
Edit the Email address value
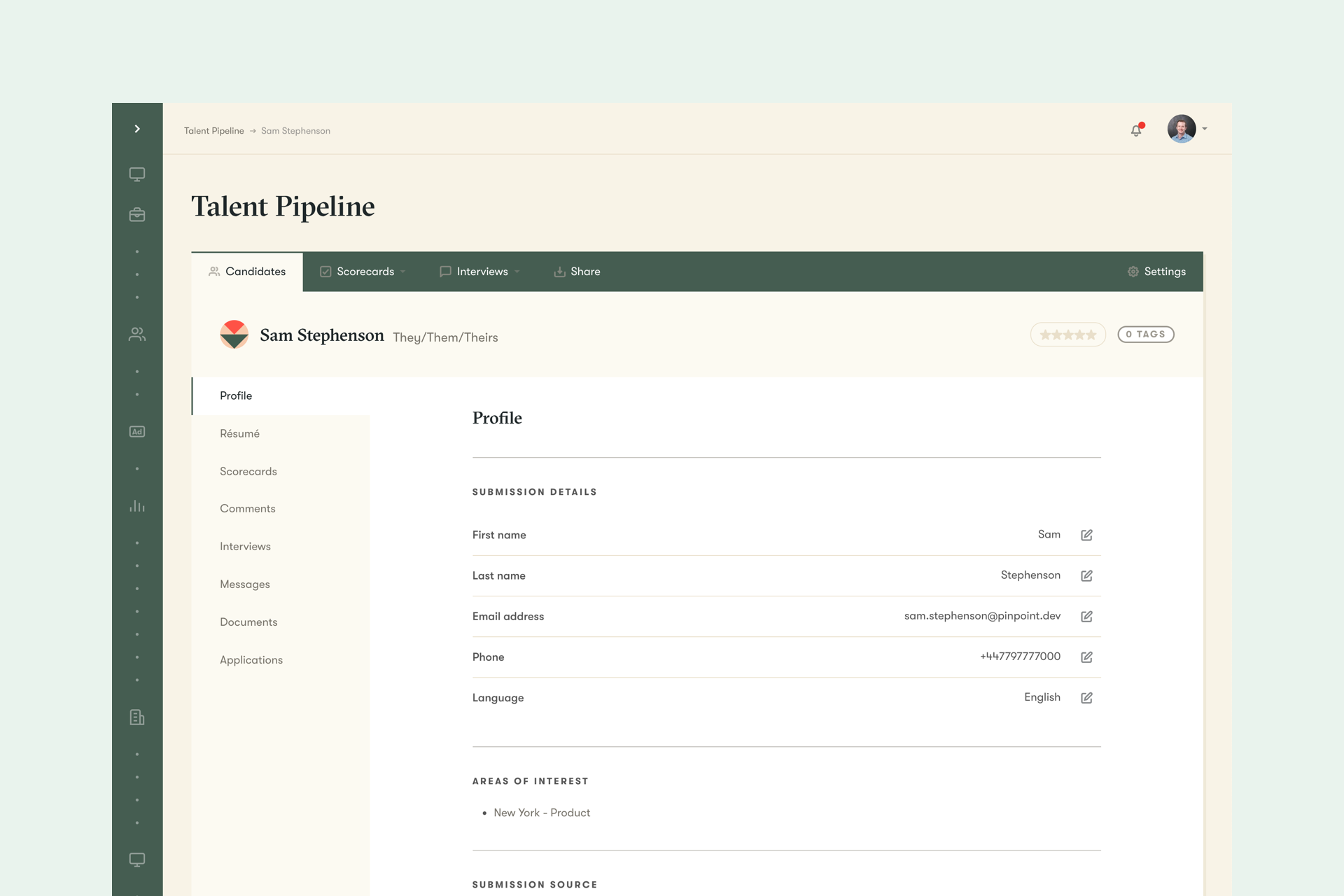[x=1086, y=616]
